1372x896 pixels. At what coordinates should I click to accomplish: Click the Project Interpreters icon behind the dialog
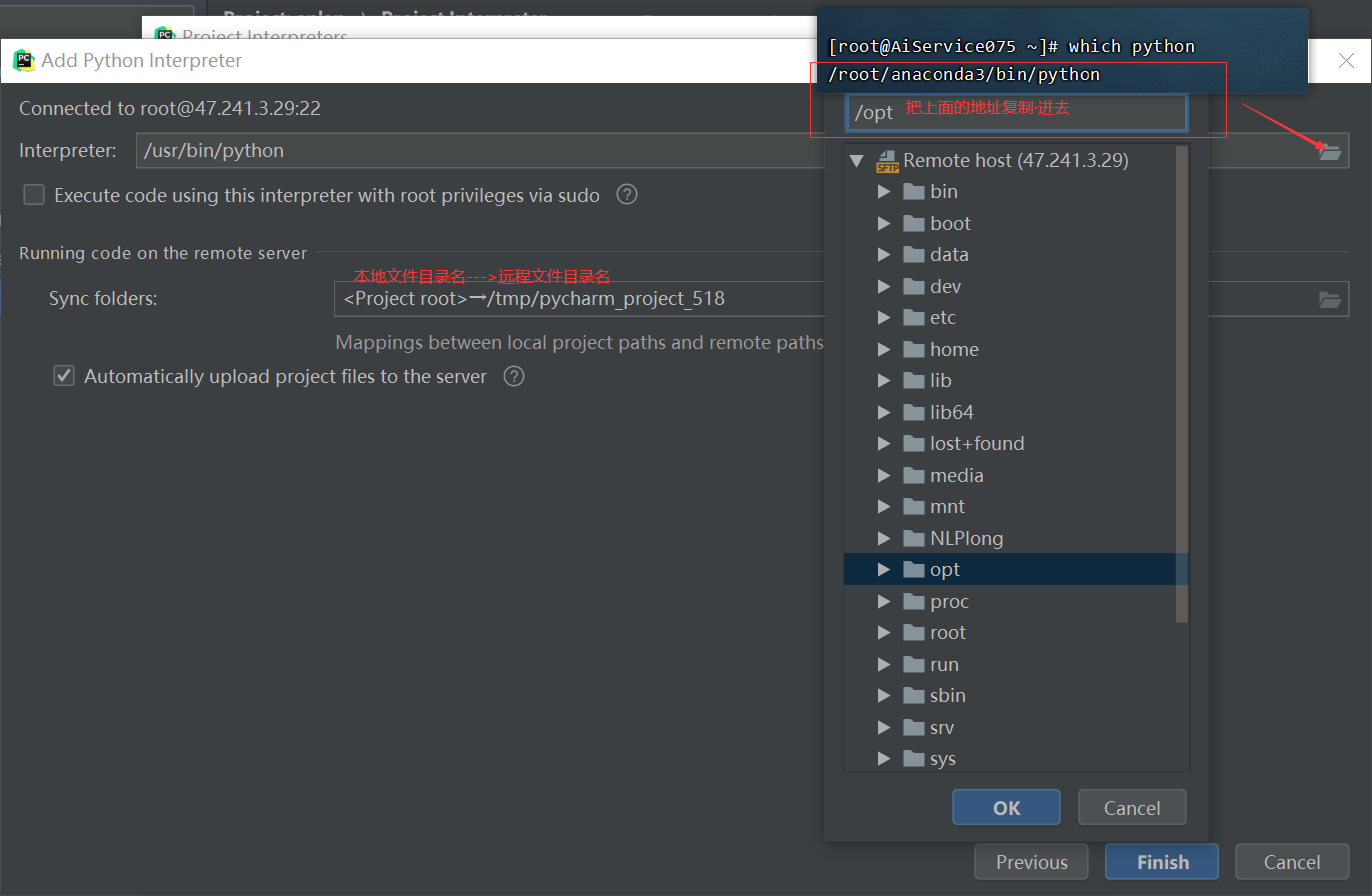pos(164,34)
